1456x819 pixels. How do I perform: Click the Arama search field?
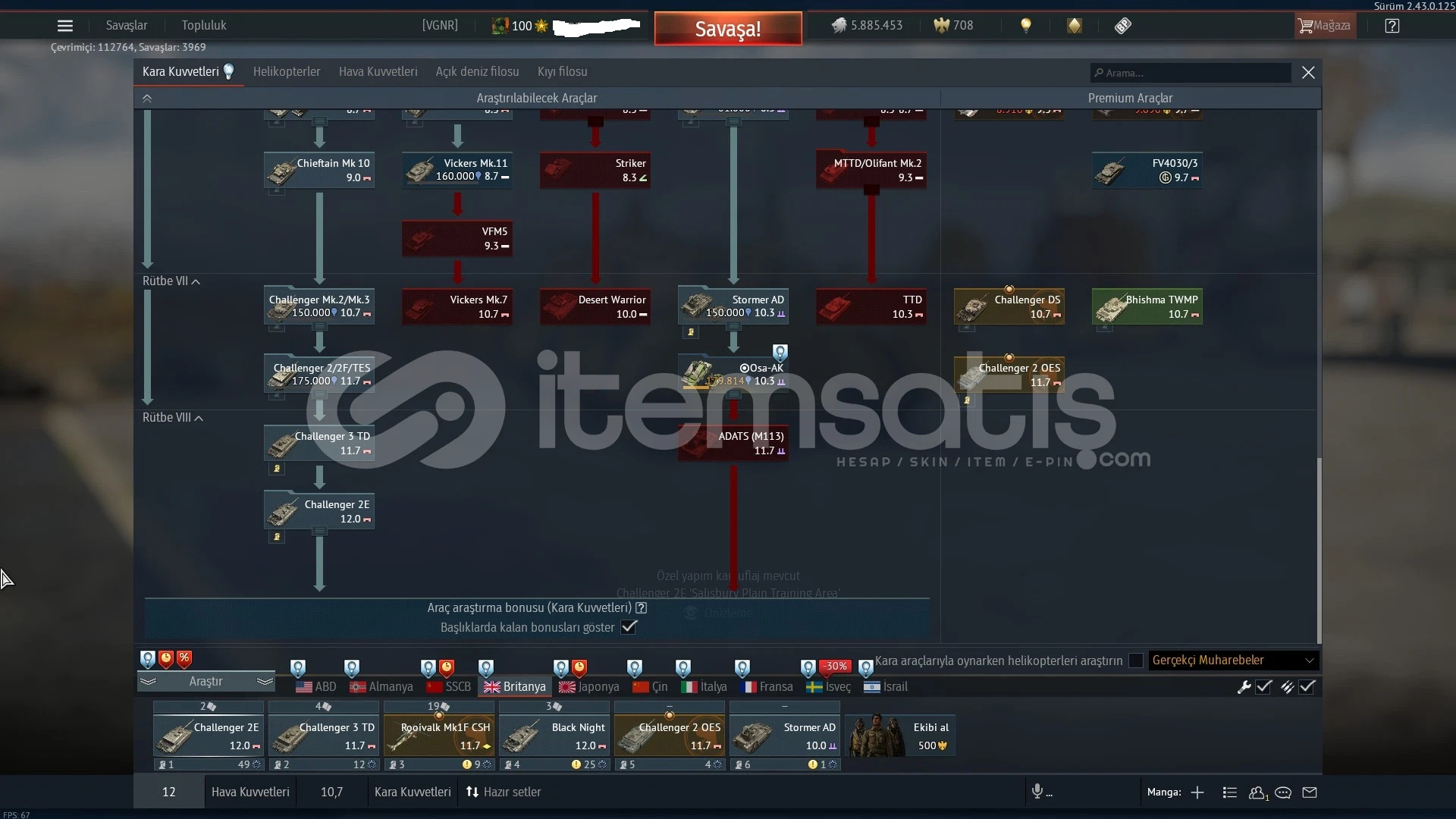coord(1191,73)
